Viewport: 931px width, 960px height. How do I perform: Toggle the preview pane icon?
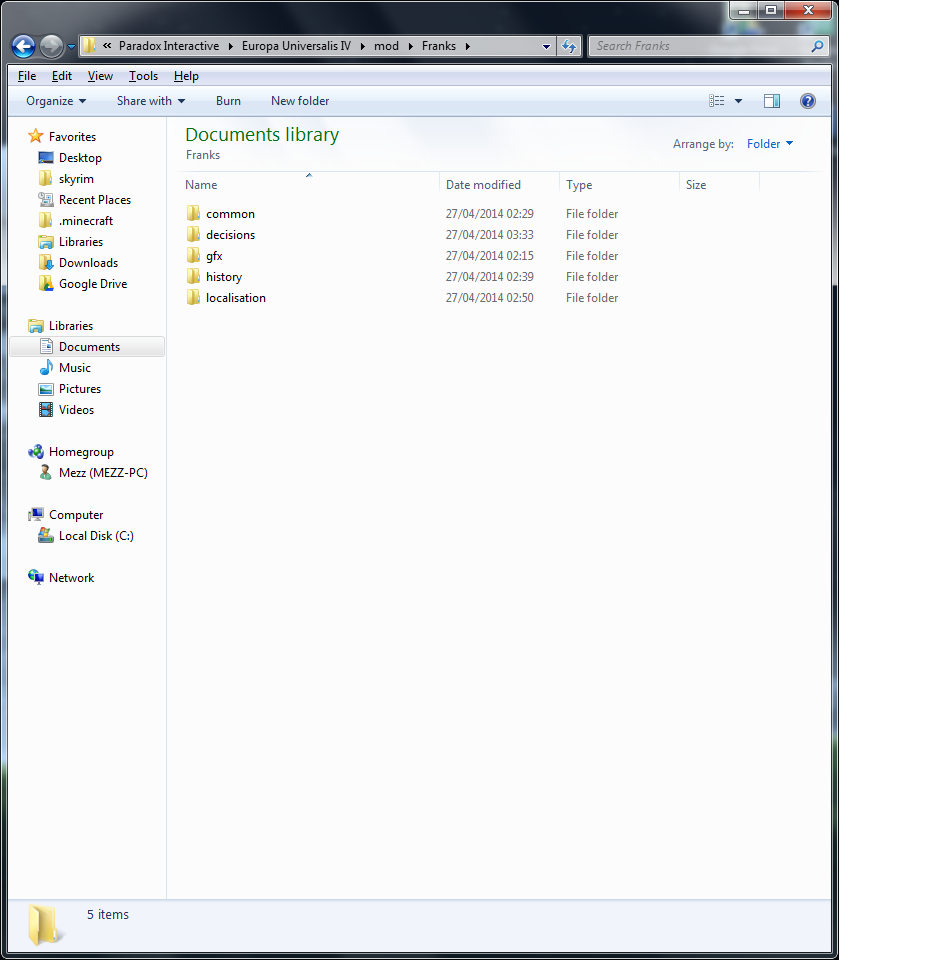point(772,101)
